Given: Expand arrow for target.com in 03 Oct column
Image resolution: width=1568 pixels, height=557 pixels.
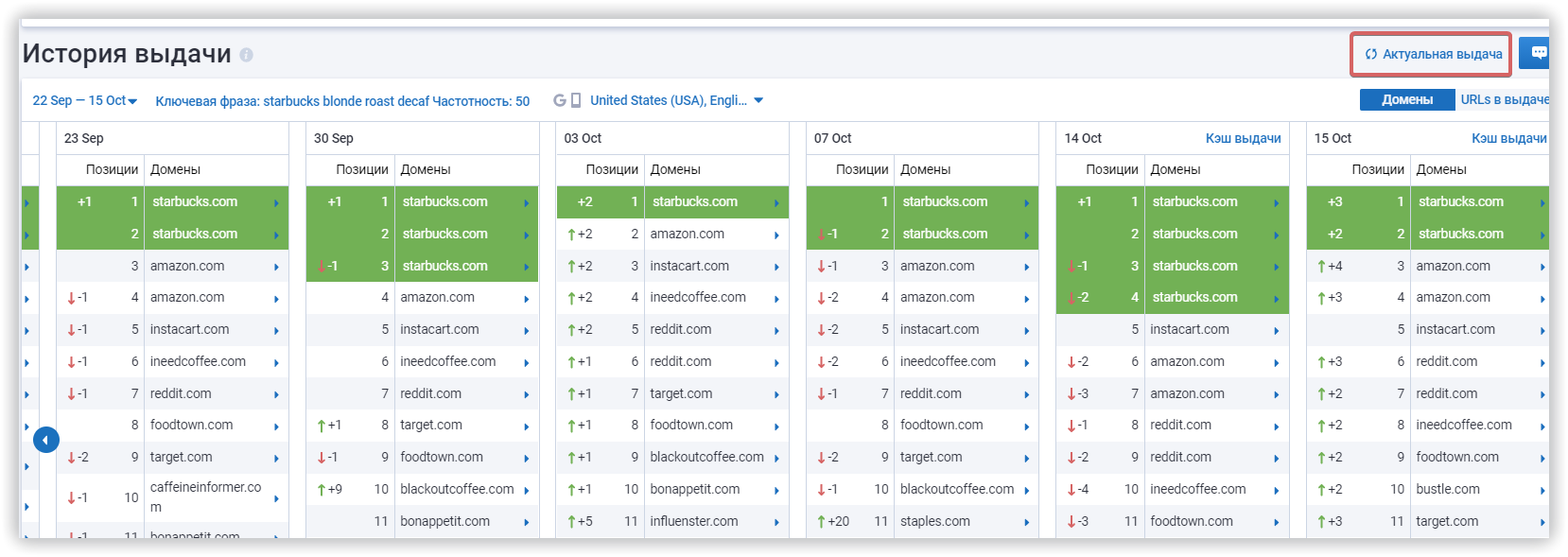Looking at the screenshot, I should (x=776, y=395).
